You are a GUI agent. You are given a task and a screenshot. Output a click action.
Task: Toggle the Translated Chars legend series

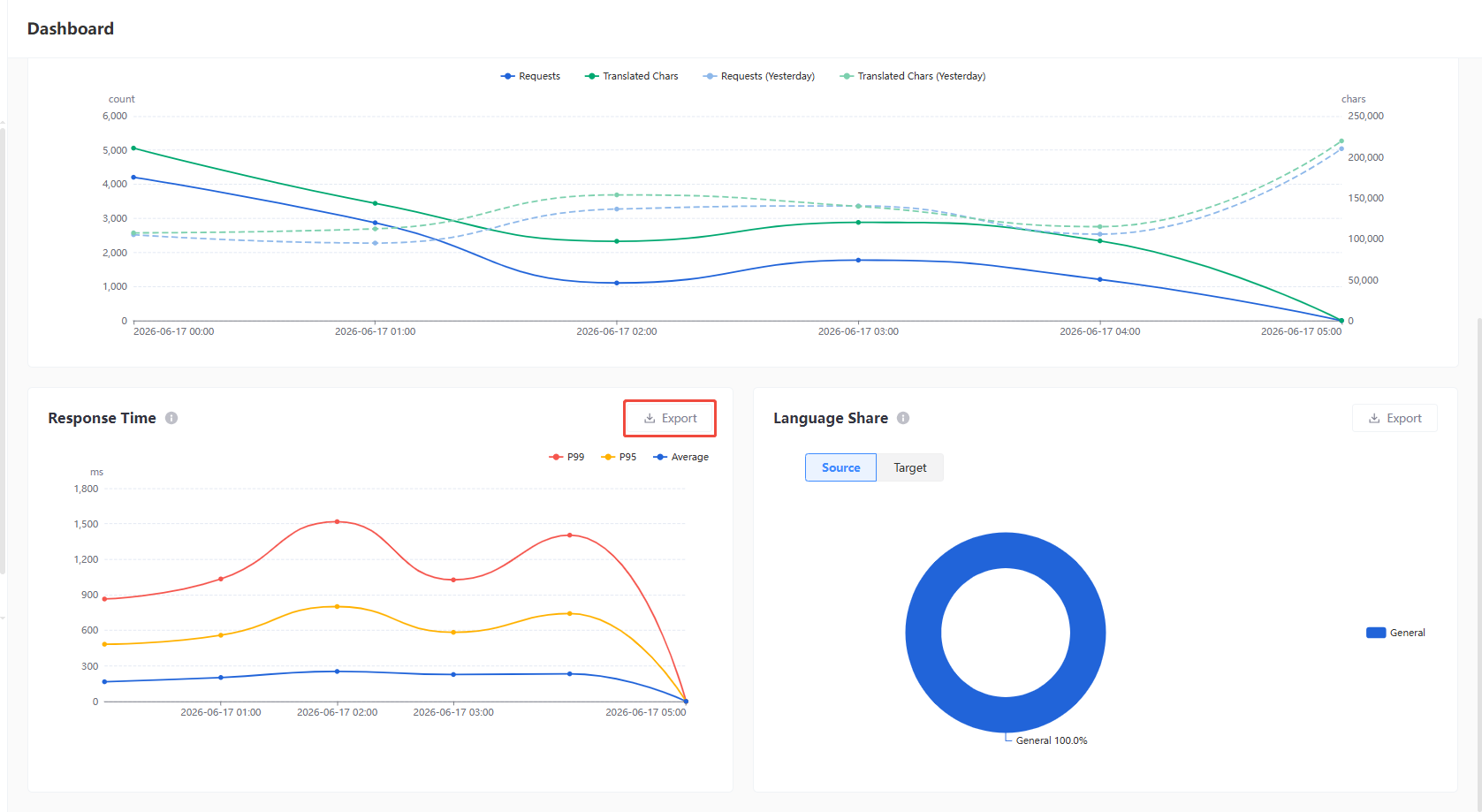[x=631, y=76]
